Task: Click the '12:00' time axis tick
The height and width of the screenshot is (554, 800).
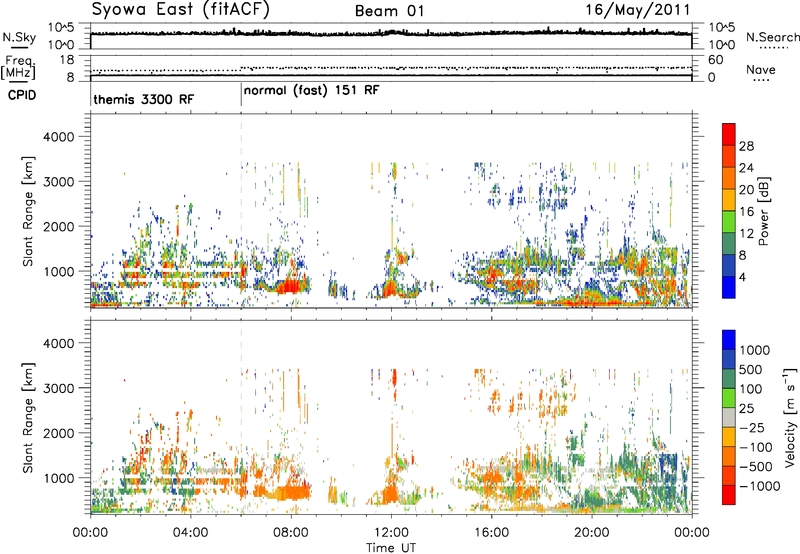Action: [391, 533]
